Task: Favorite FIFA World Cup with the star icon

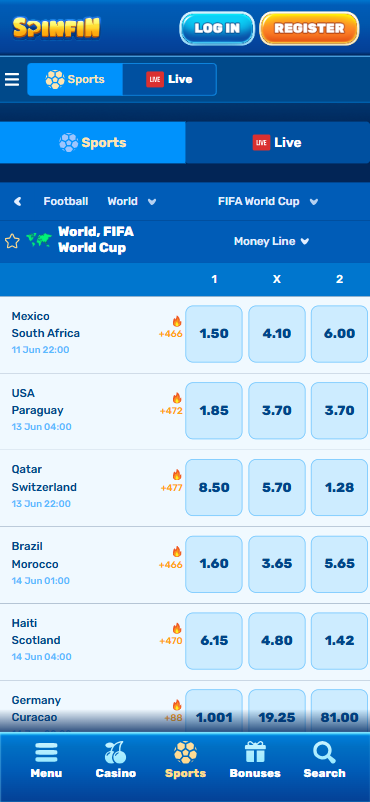Action: 12,241
